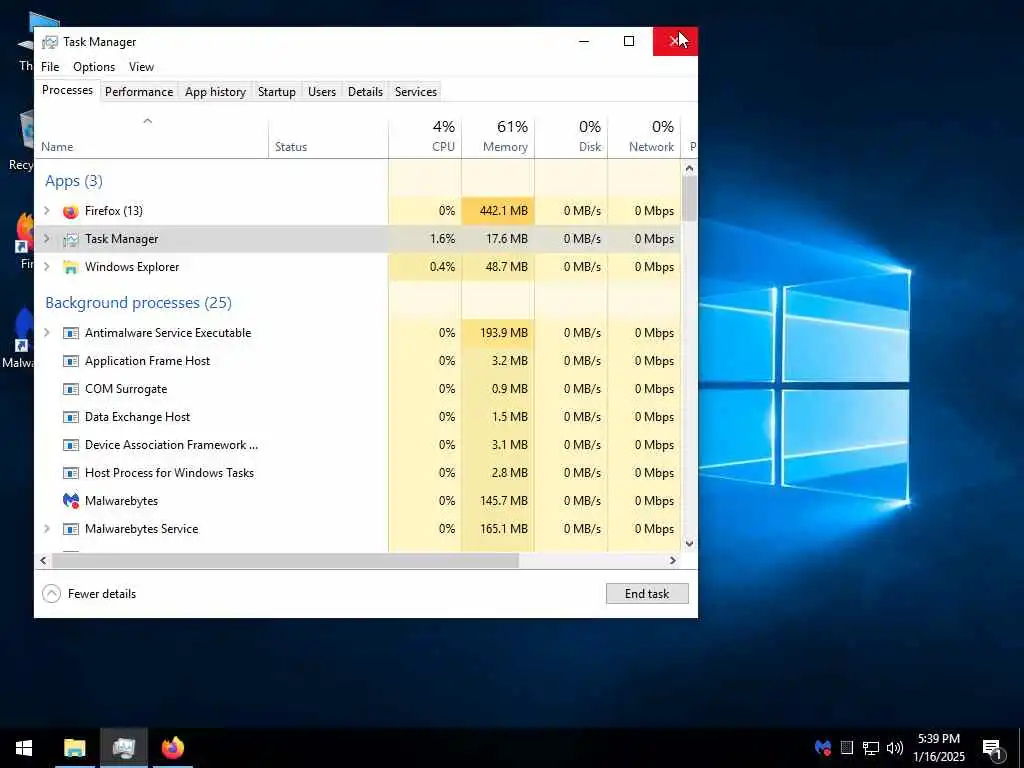Image resolution: width=1024 pixels, height=768 pixels.
Task: Open the View menu
Action: [x=141, y=67]
